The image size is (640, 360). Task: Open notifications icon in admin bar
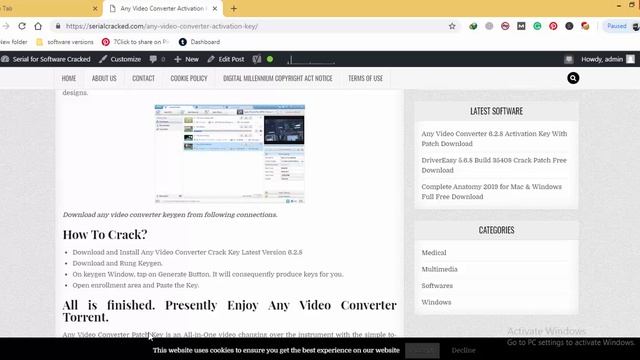click(x=569, y=59)
